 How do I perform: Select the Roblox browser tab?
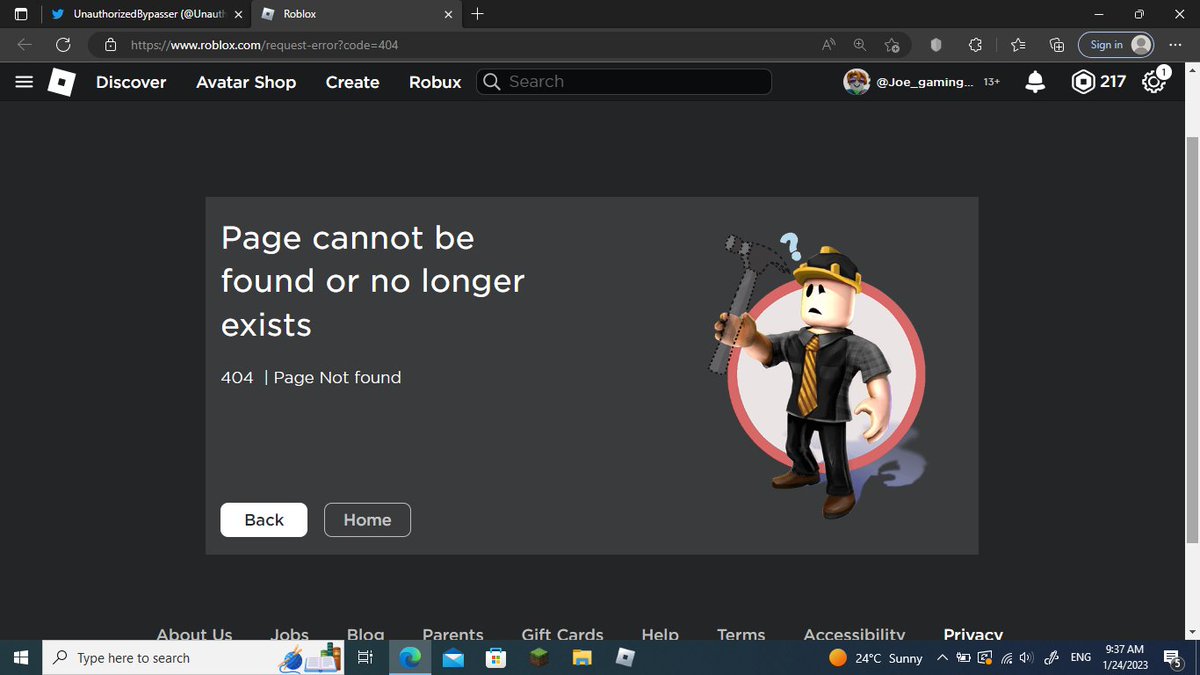(355, 14)
